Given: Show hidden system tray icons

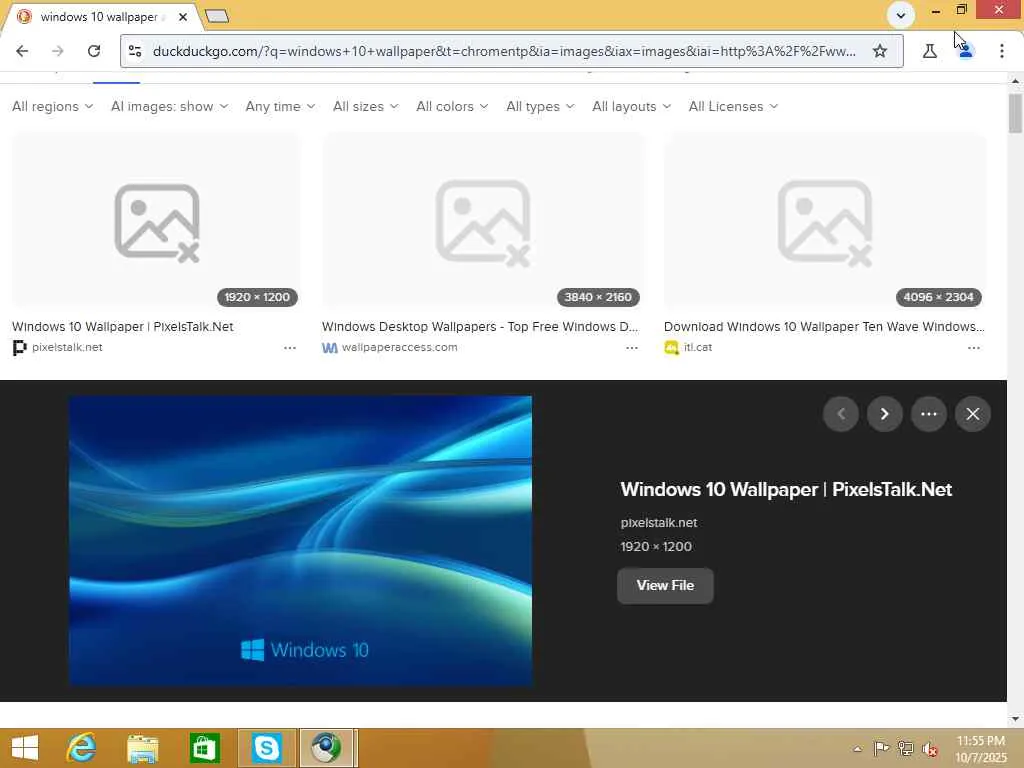Looking at the screenshot, I should click(857, 748).
